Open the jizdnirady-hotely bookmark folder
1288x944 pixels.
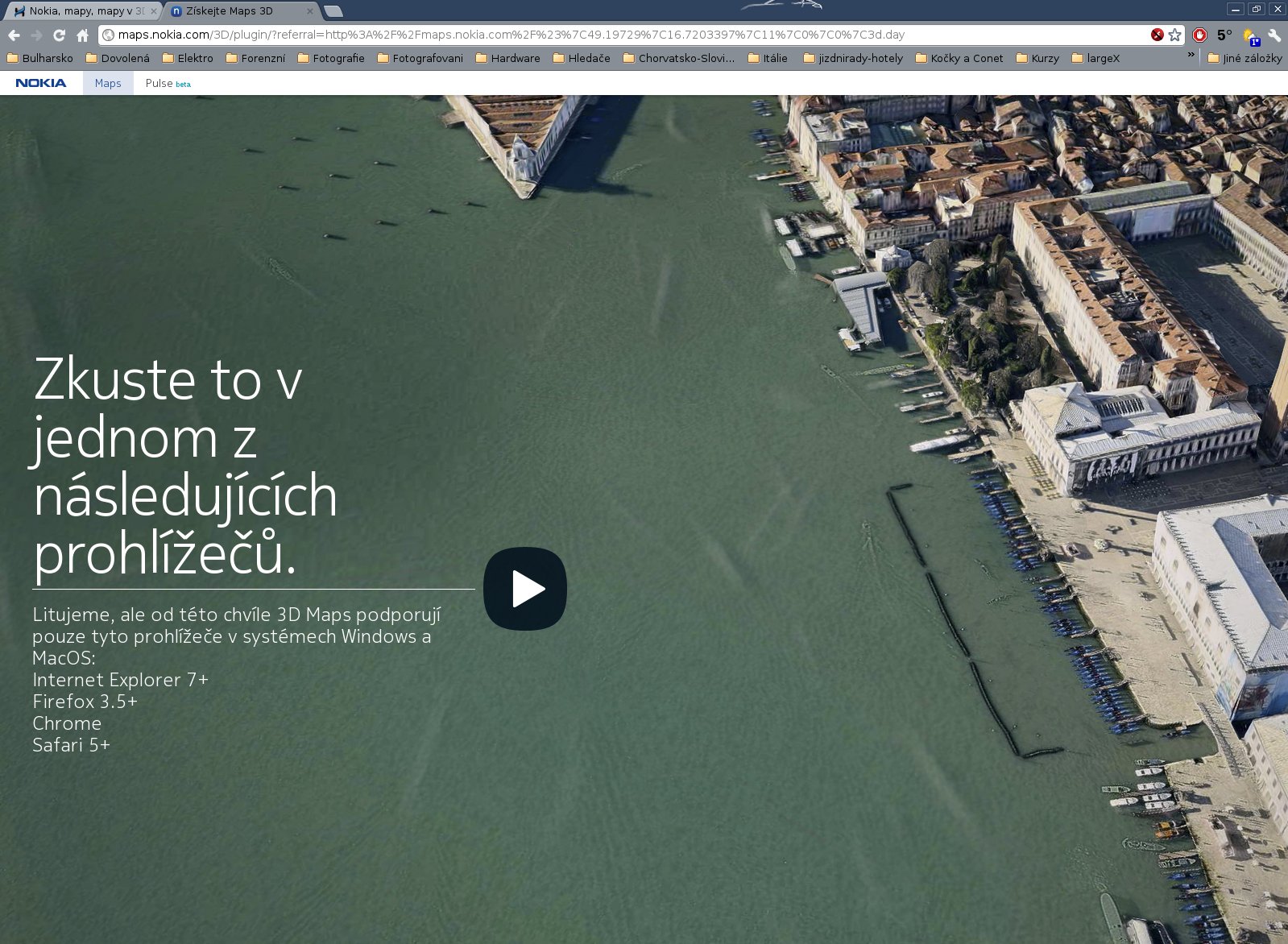(x=853, y=58)
